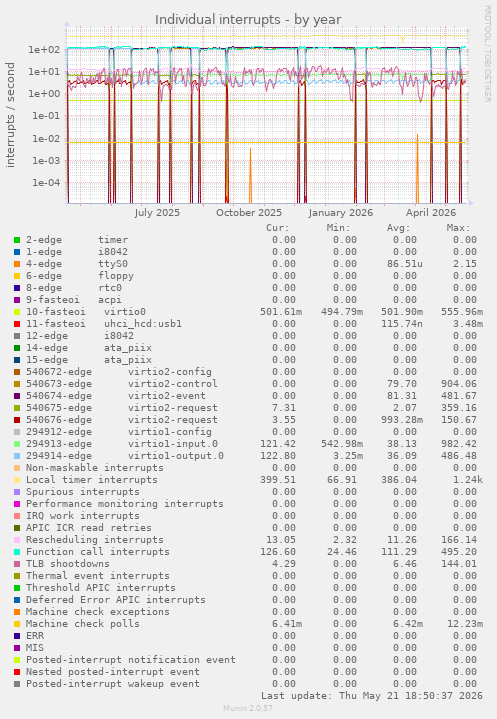The image size is (497, 719).
Task: Click the Rescheduling interrupts legend label
Action: (x=94, y=540)
